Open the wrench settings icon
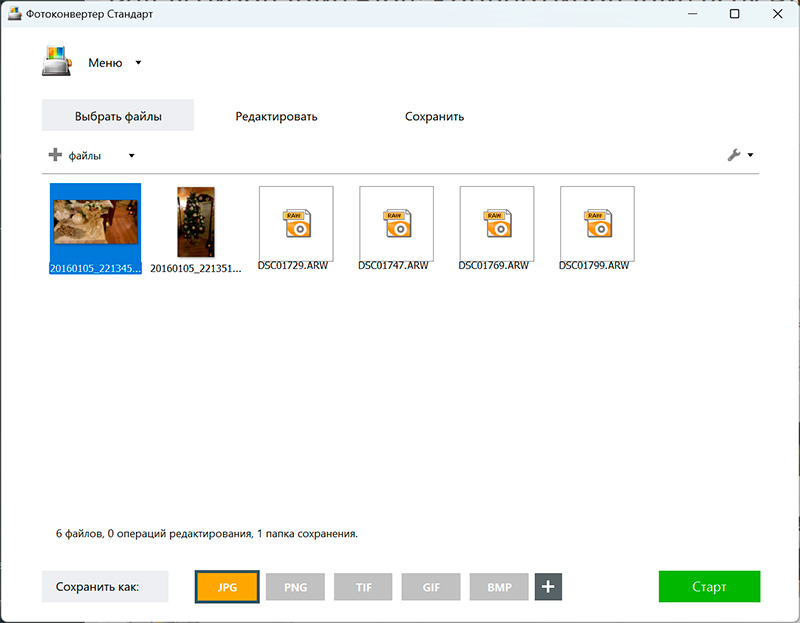The image size is (800, 623). [x=733, y=155]
